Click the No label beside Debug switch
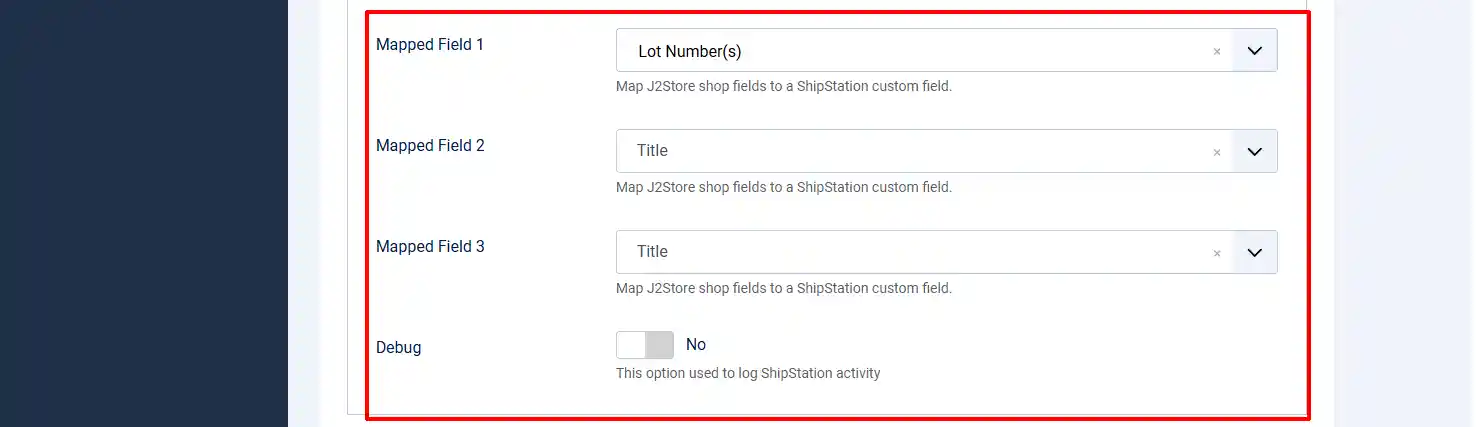 click(696, 344)
